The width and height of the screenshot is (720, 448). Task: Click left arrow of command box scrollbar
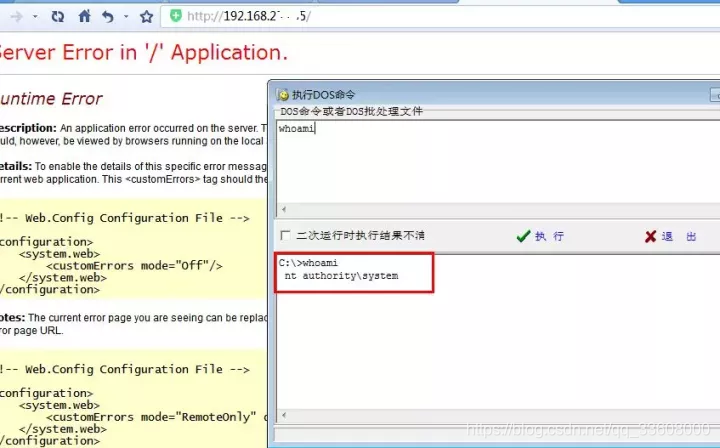click(284, 210)
